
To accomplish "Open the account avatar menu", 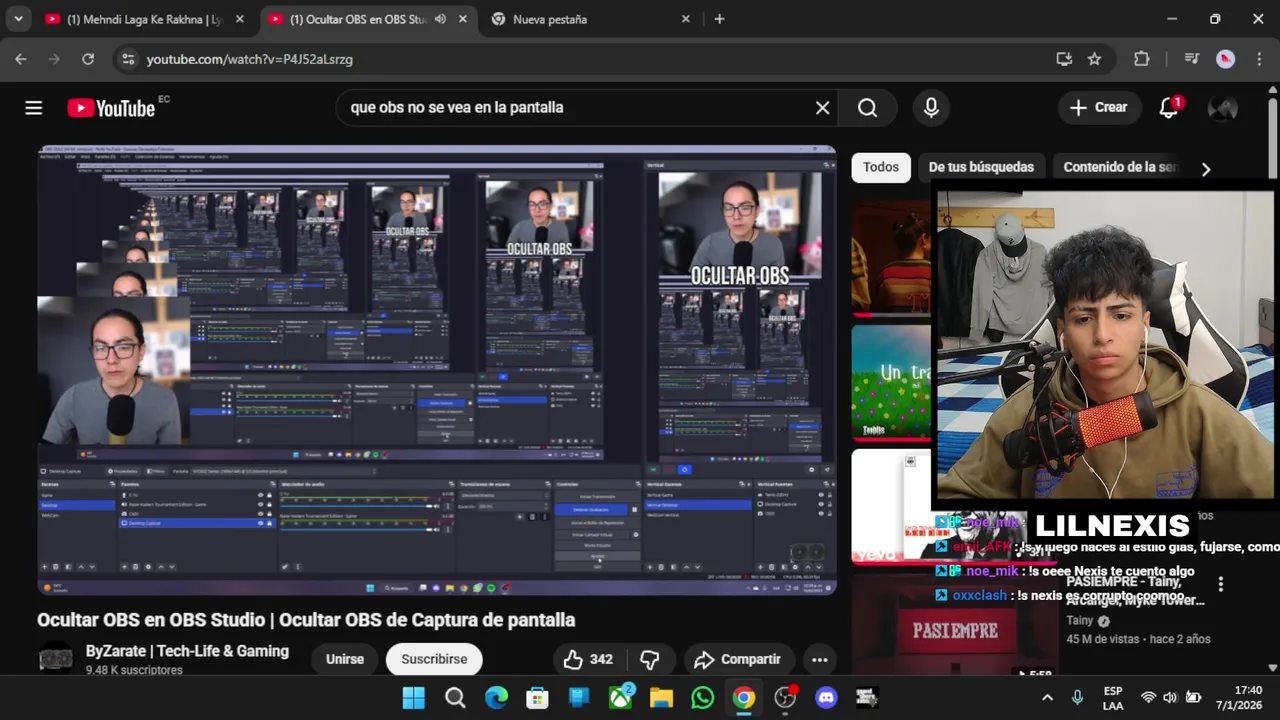I will [1222, 108].
